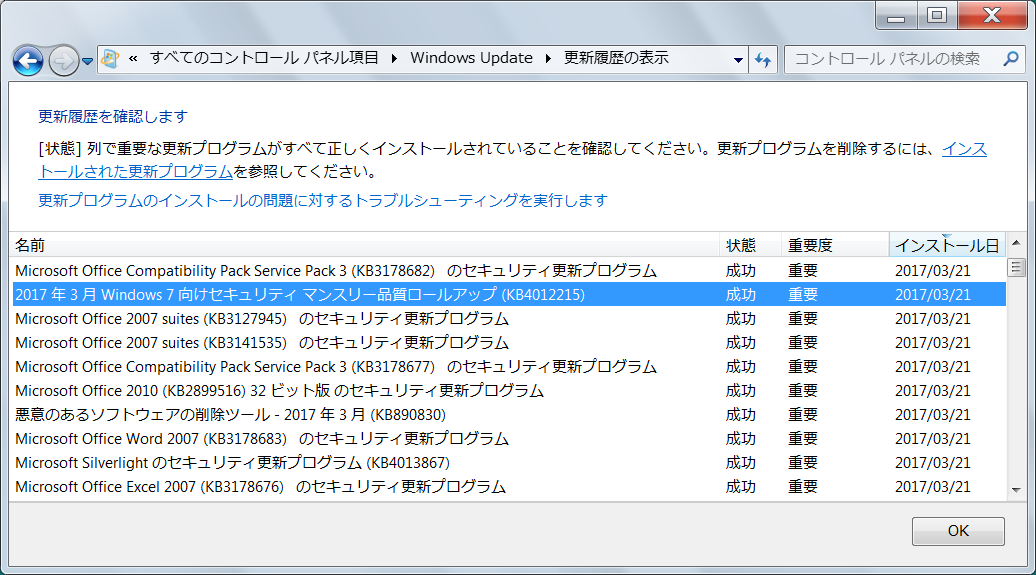
Task: Select Office Word 2007 KB3178683 row
Action: pyautogui.click(x=509, y=439)
